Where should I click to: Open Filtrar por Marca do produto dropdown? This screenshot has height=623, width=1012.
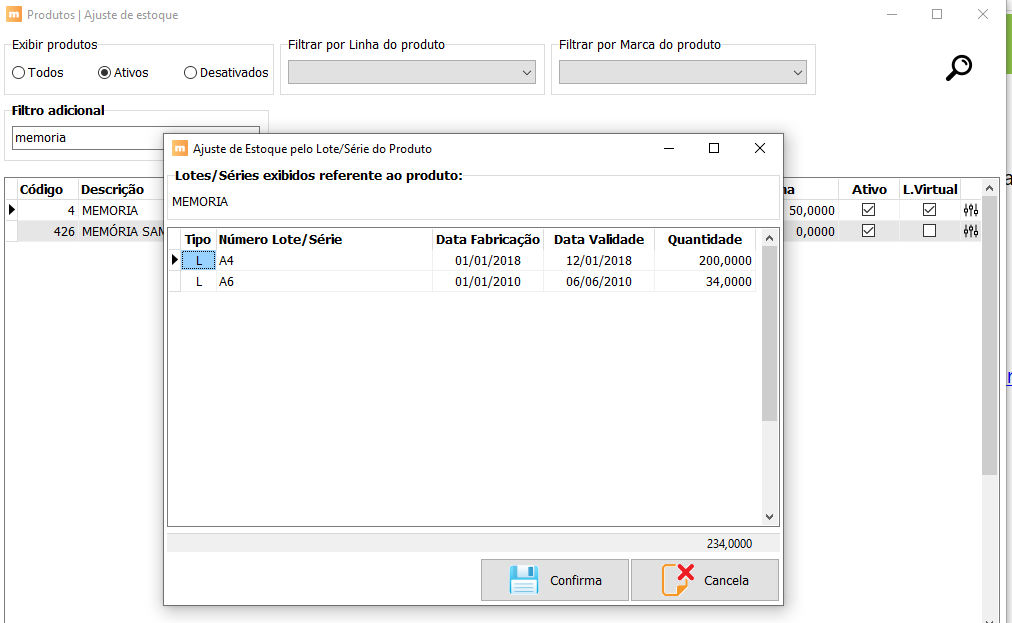tap(683, 72)
